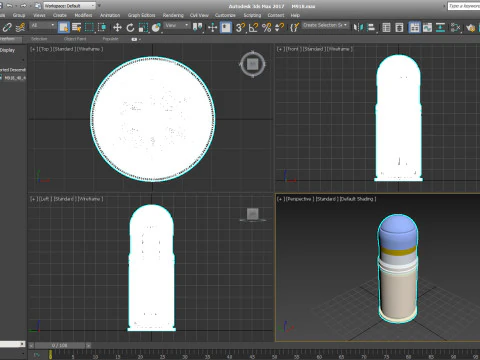Image resolution: width=480 pixels, height=360 pixels.
Task: Click the Mirror tool icon
Action: tap(358, 27)
